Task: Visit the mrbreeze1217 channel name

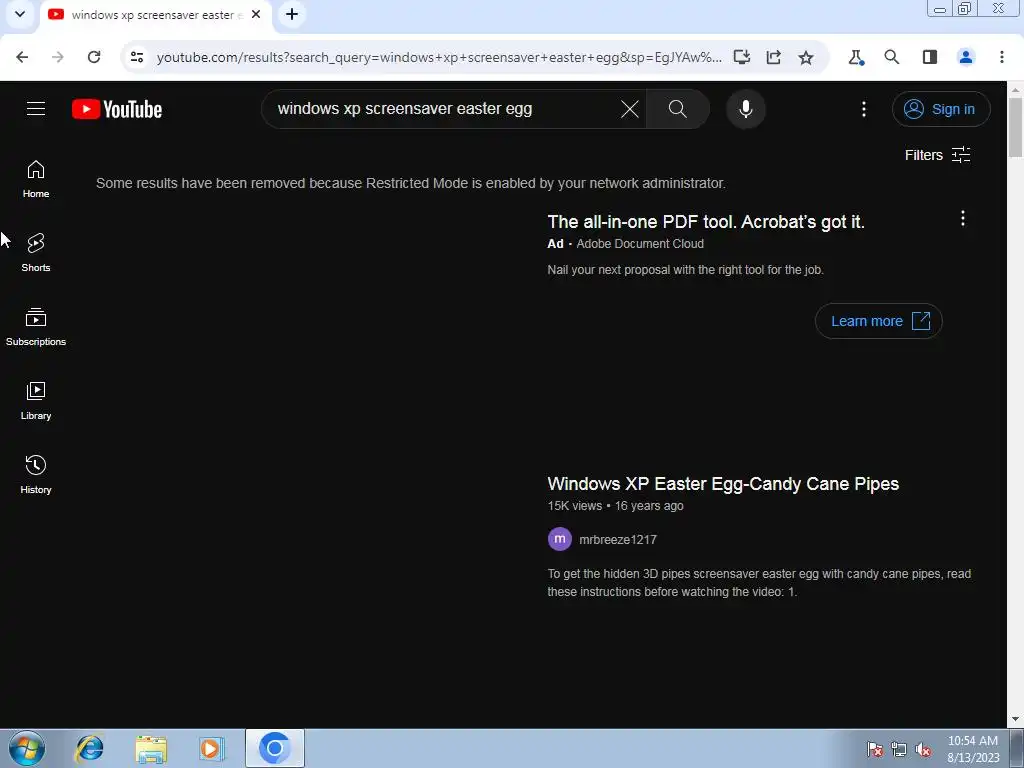Action: coord(618,539)
